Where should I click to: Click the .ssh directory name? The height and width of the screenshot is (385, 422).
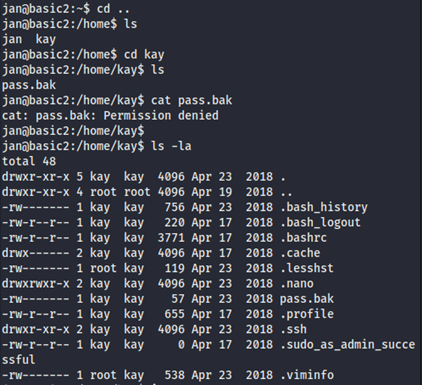293,329
